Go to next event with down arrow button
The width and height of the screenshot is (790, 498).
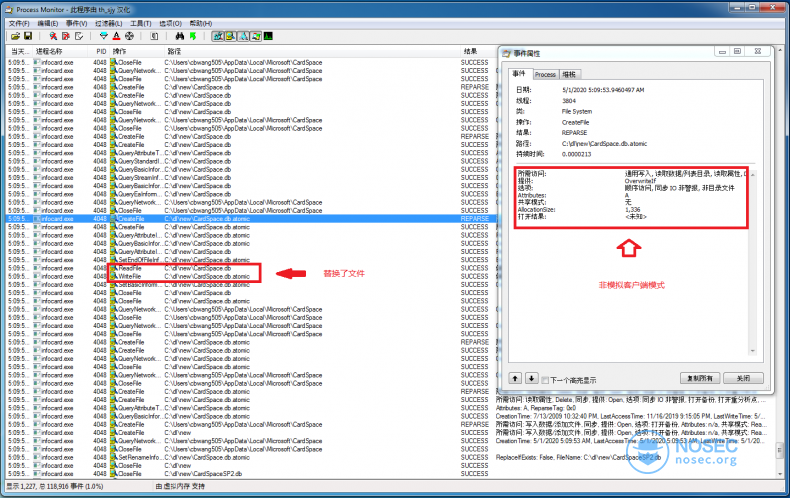(x=532, y=379)
